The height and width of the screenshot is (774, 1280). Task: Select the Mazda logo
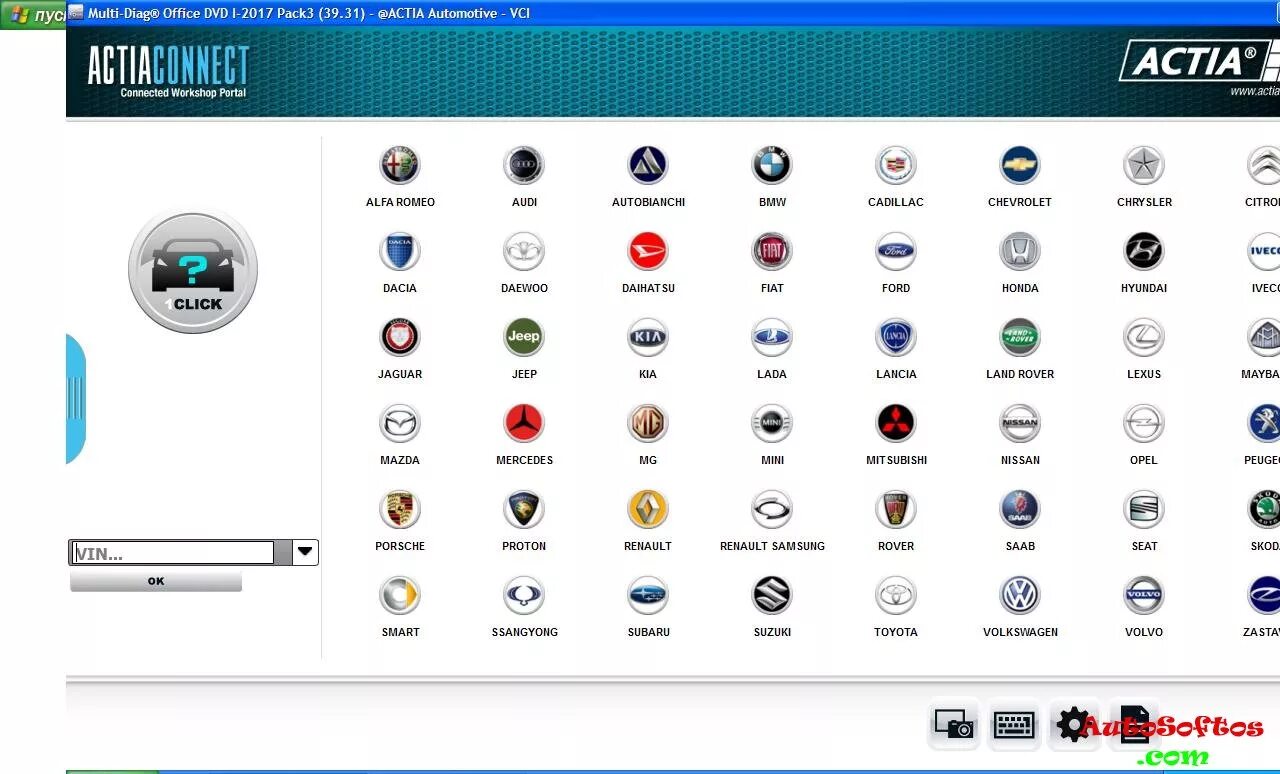(x=400, y=423)
